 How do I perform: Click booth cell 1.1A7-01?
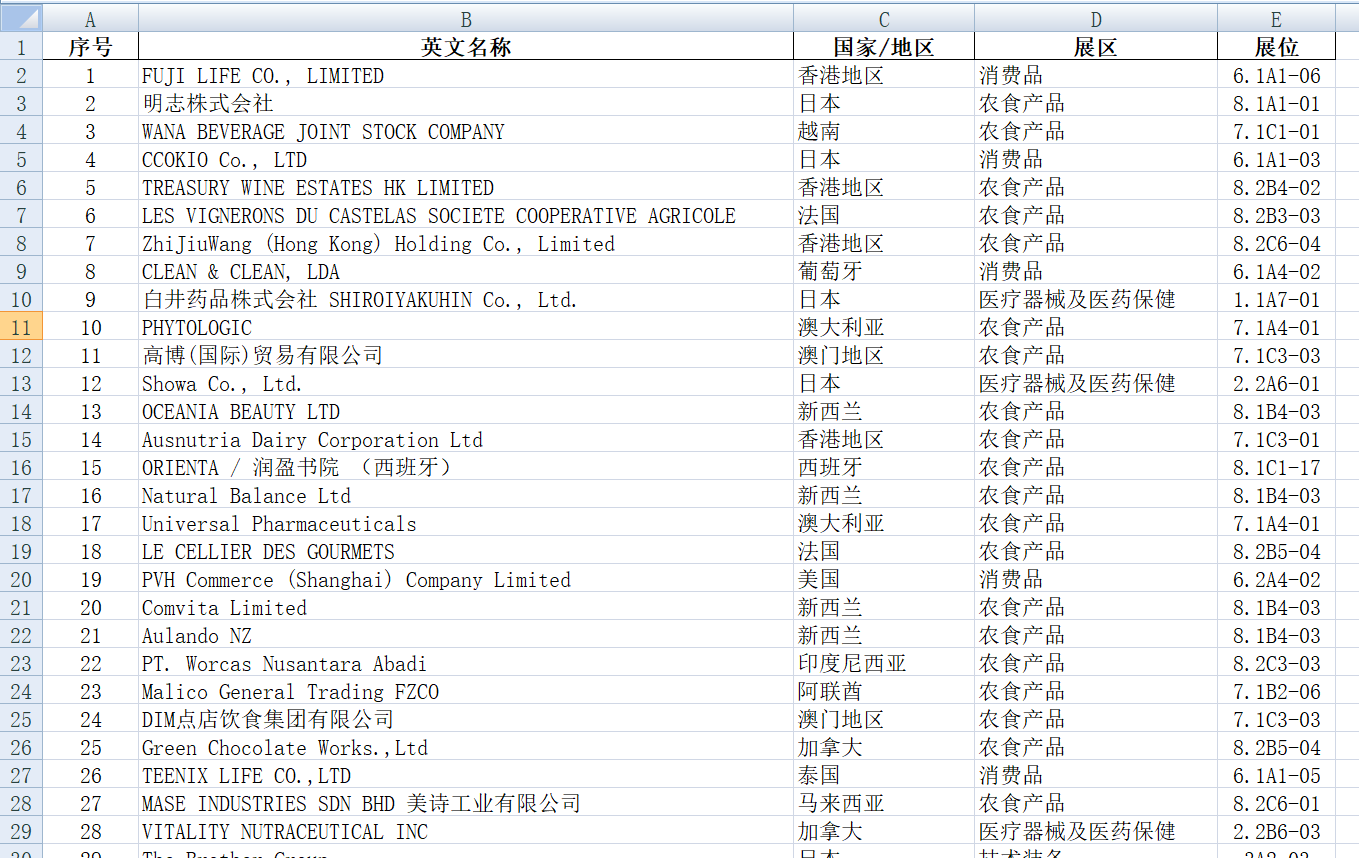click(x=1276, y=299)
